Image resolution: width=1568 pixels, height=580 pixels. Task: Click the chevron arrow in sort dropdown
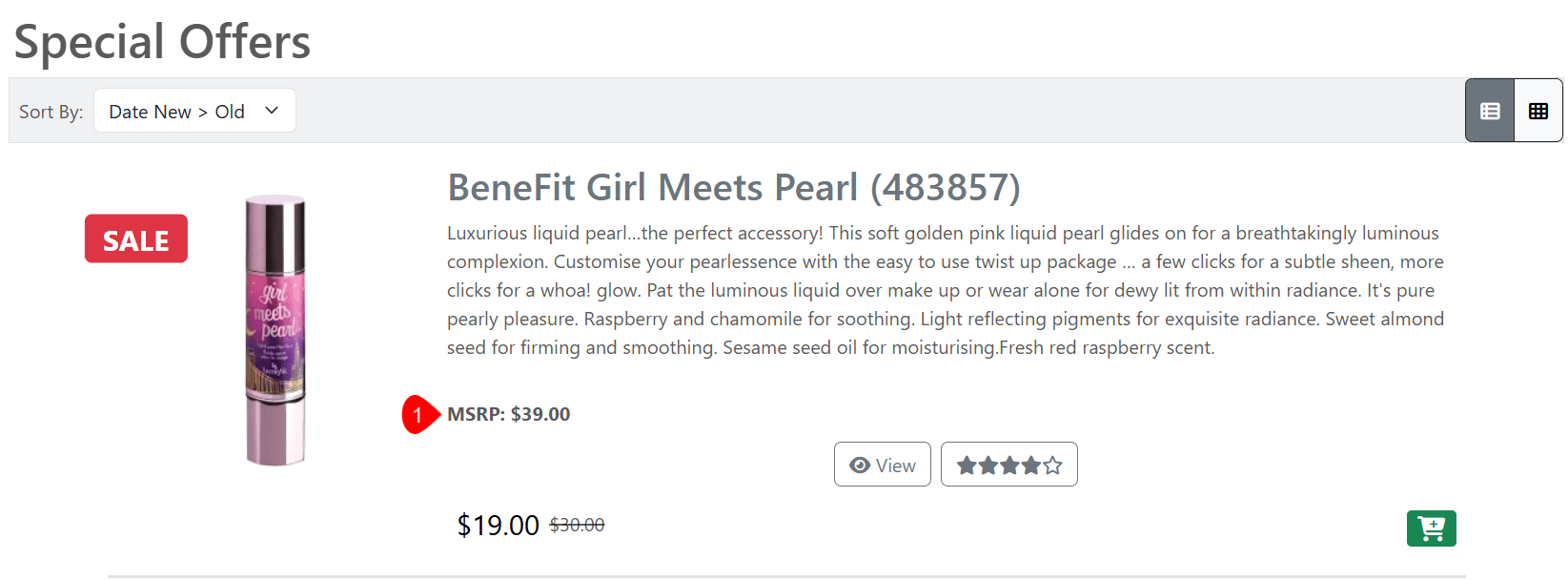(x=272, y=111)
